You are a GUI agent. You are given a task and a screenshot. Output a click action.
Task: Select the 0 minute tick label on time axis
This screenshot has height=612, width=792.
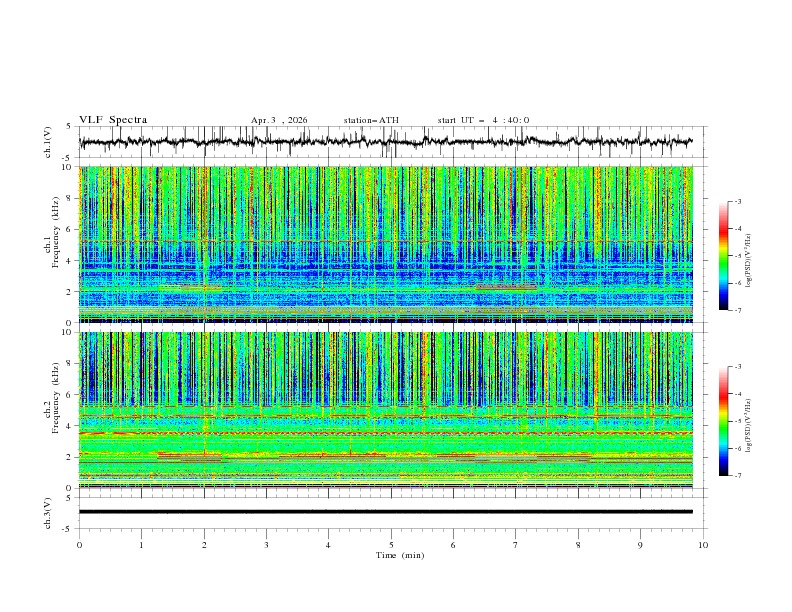coord(79,545)
